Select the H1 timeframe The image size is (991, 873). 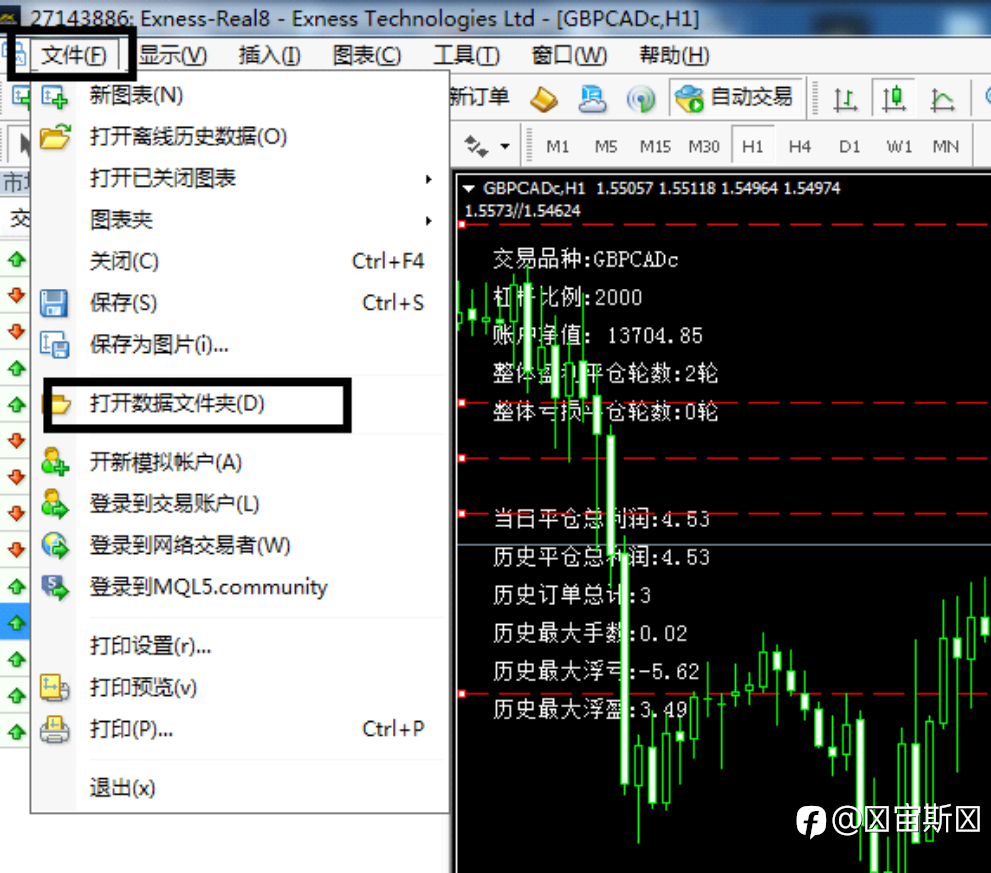[x=752, y=147]
